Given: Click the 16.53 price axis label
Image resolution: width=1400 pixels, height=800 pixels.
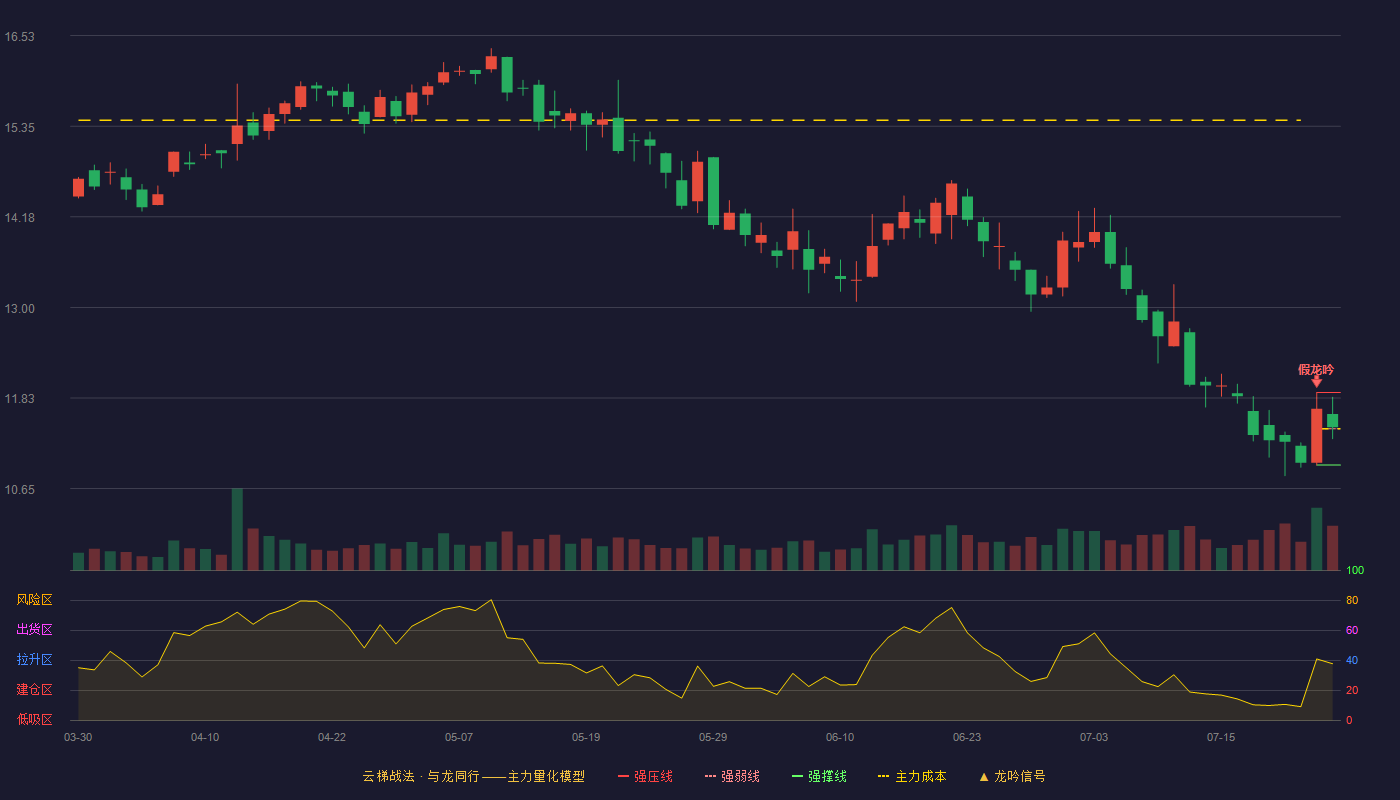Looking at the screenshot, I should click(x=19, y=37).
